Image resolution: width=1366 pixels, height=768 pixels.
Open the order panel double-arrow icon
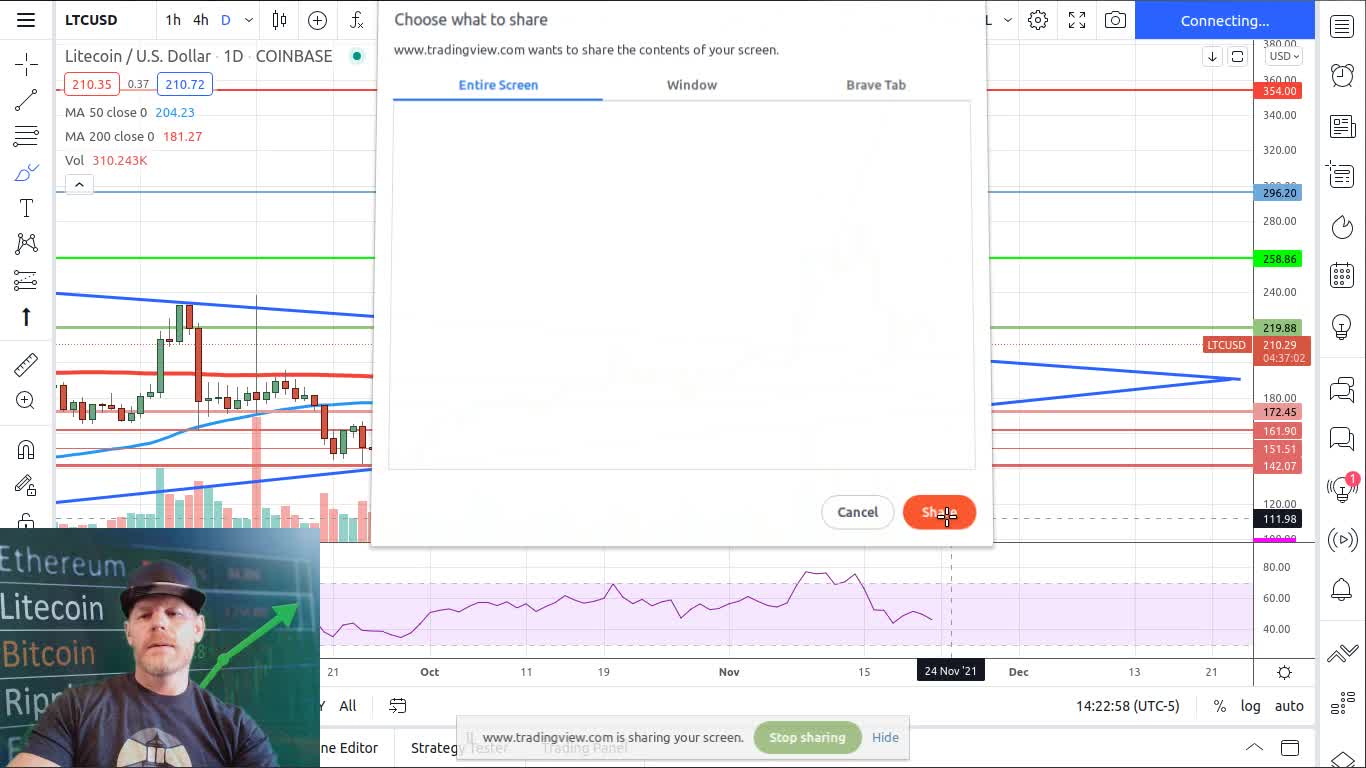(1342, 655)
